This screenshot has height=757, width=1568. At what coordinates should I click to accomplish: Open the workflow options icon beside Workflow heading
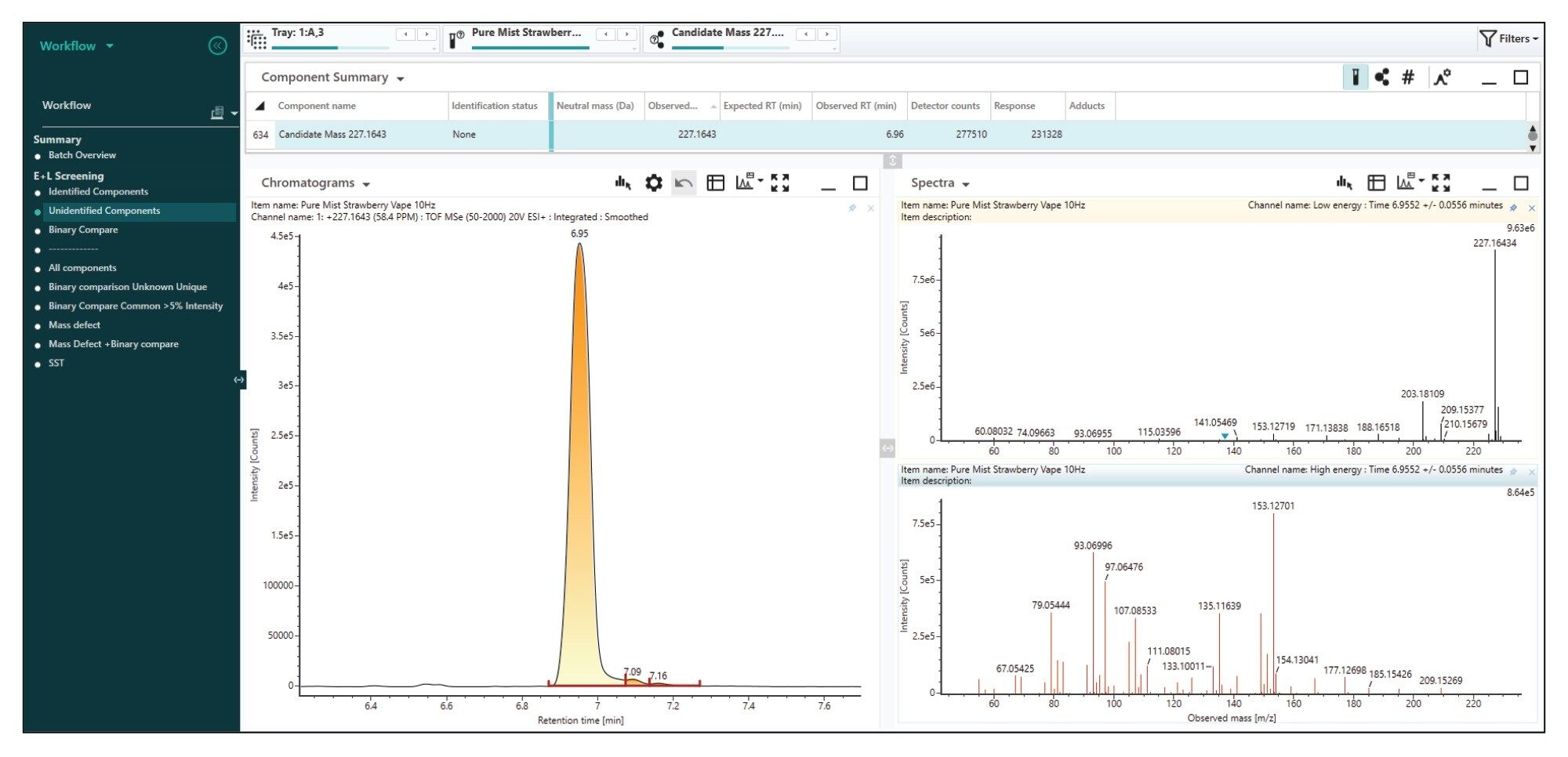point(223,113)
